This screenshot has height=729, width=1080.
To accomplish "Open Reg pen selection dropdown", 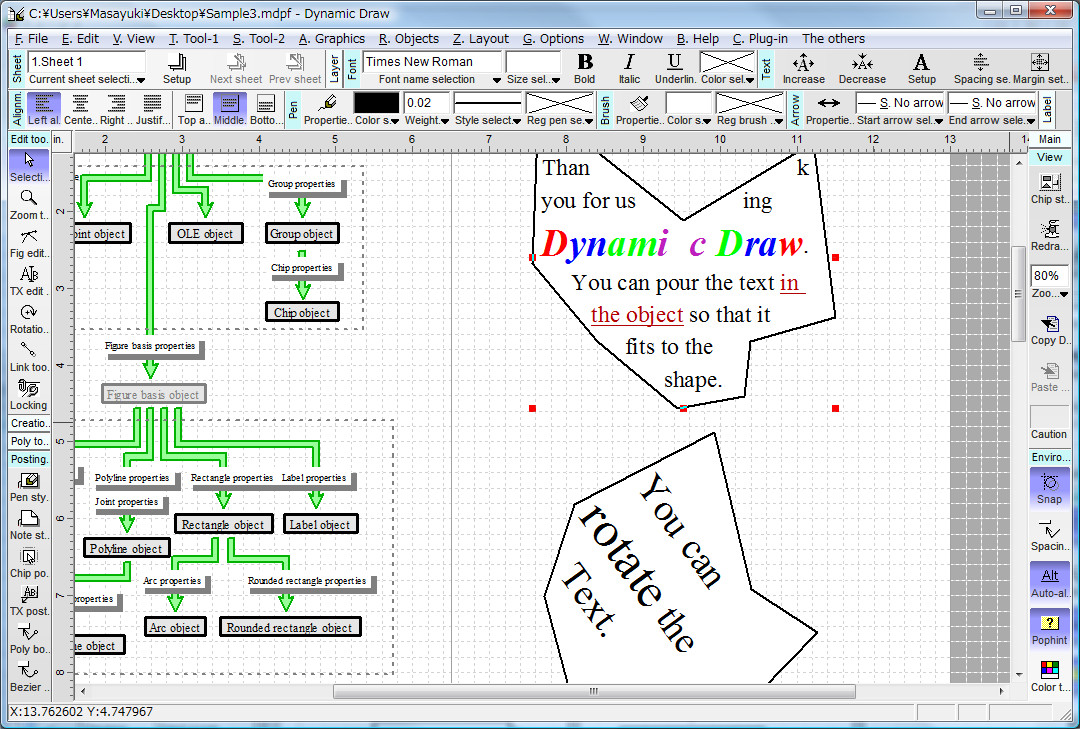I will 589,121.
